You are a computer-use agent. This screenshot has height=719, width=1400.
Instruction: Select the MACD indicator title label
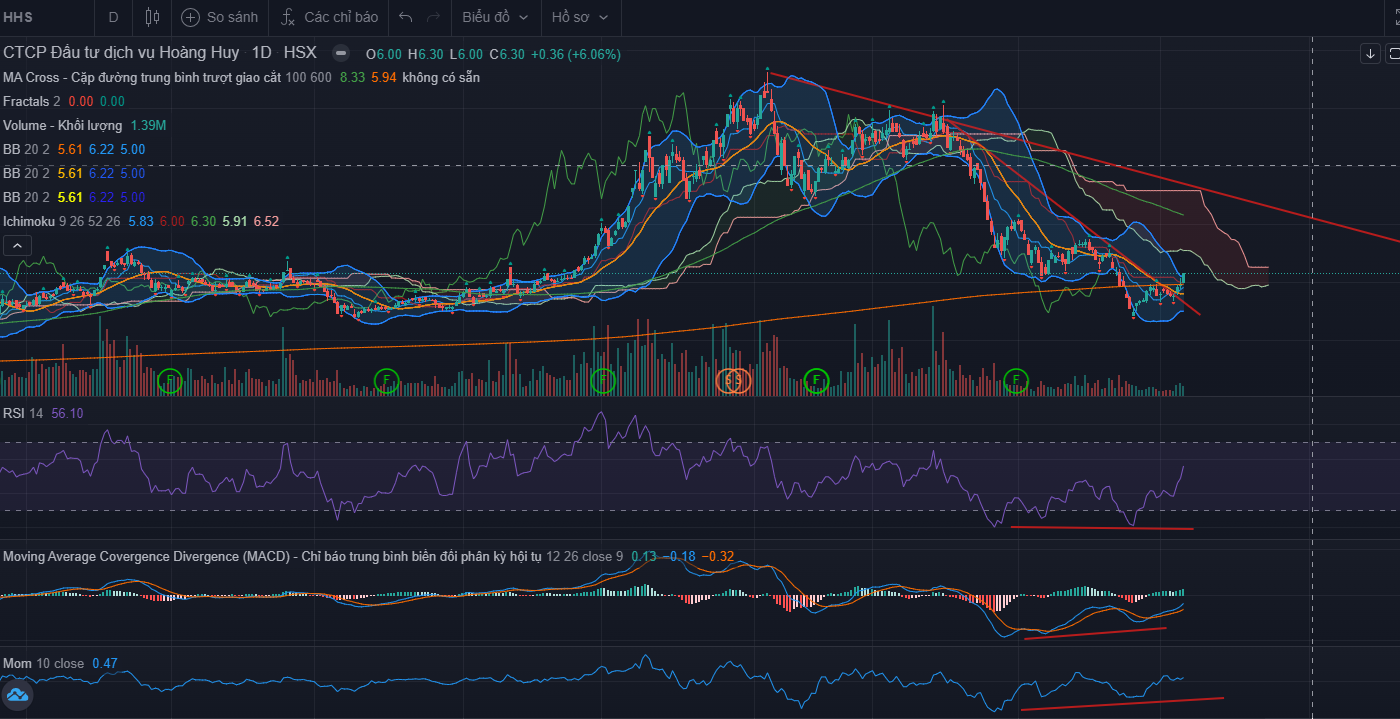coord(145,556)
